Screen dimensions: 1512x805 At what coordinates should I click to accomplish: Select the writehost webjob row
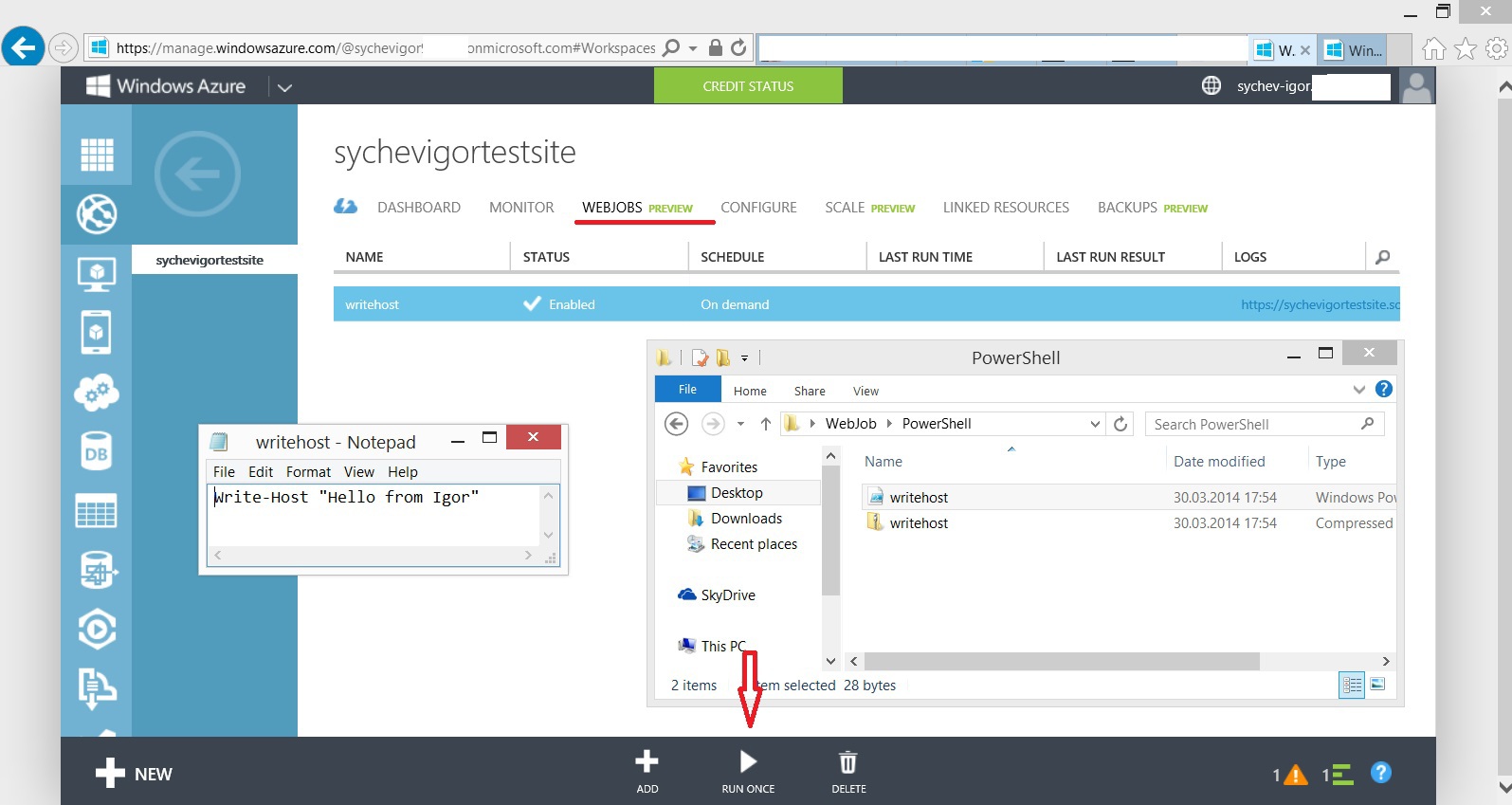point(866,304)
